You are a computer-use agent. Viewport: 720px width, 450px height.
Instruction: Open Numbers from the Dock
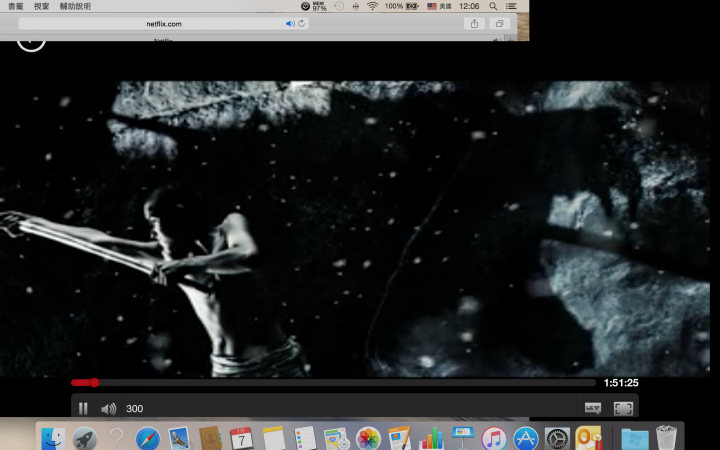(431, 439)
